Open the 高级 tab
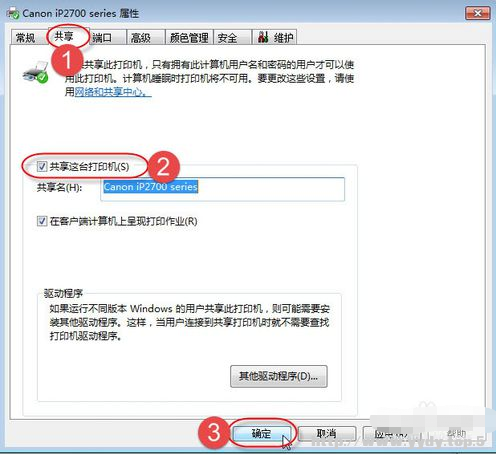Image resolution: width=496 pixels, height=454 pixels. (x=141, y=38)
